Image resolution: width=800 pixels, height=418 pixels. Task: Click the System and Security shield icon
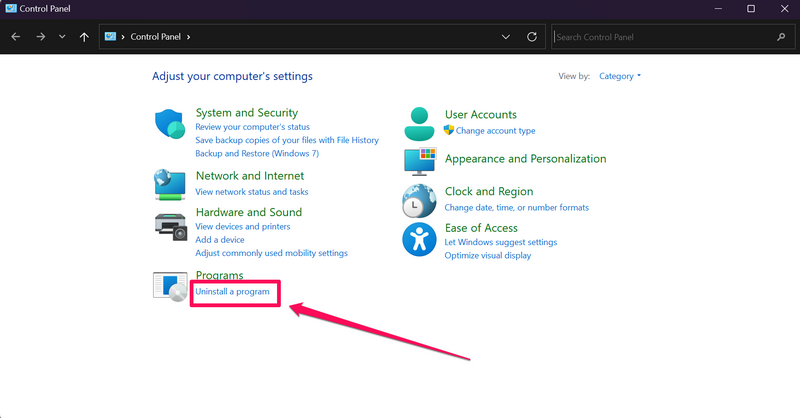point(169,125)
